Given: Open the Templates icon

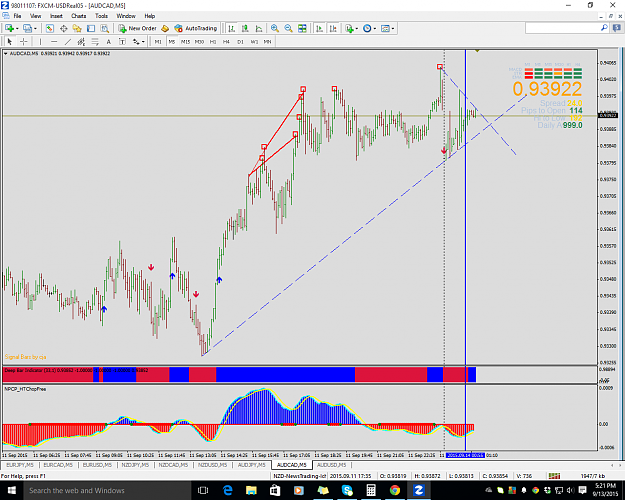Looking at the screenshot, I should coord(385,28).
